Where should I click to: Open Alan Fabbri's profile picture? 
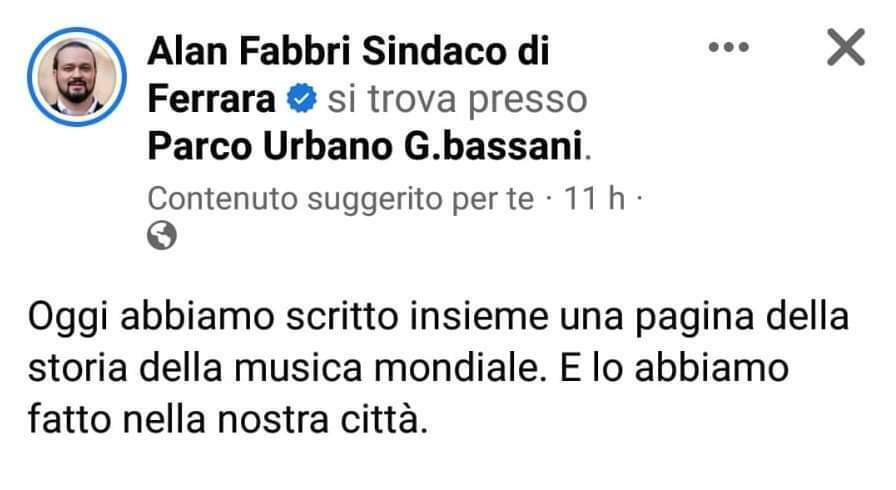coord(77,77)
